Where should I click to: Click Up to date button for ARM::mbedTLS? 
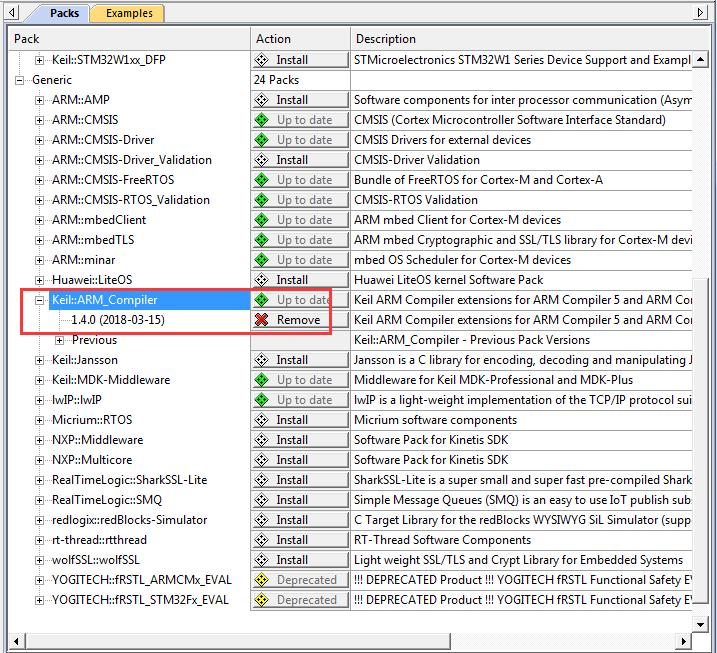[x=300, y=240]
